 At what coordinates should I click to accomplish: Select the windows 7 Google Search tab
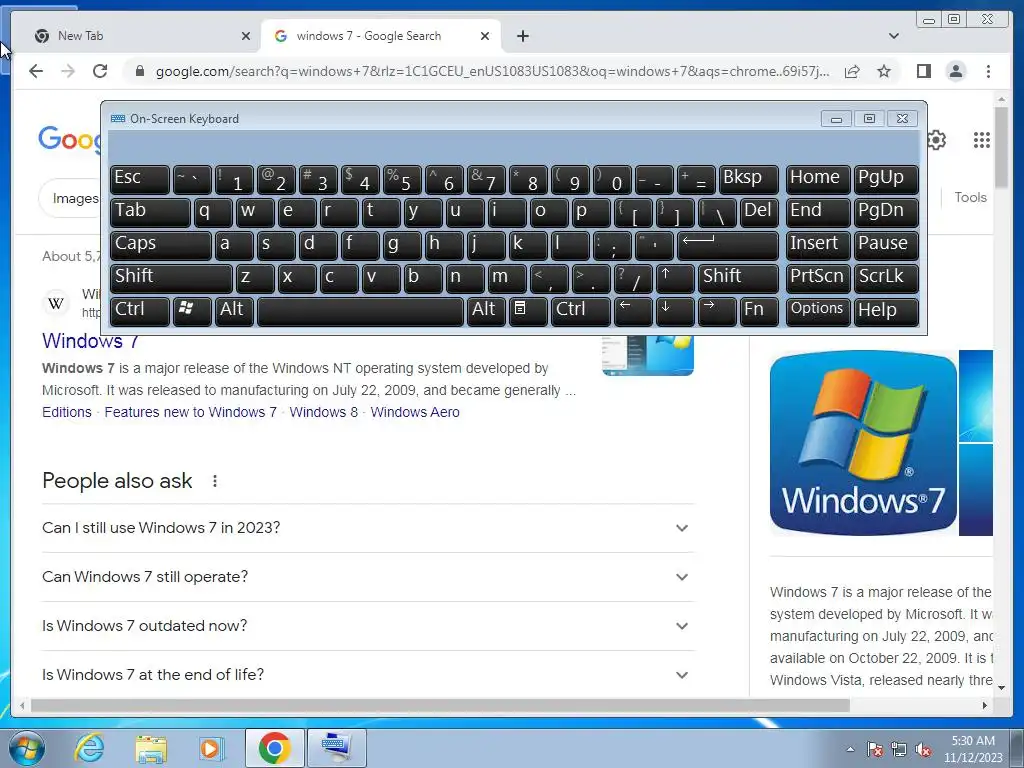coord(381,36)
